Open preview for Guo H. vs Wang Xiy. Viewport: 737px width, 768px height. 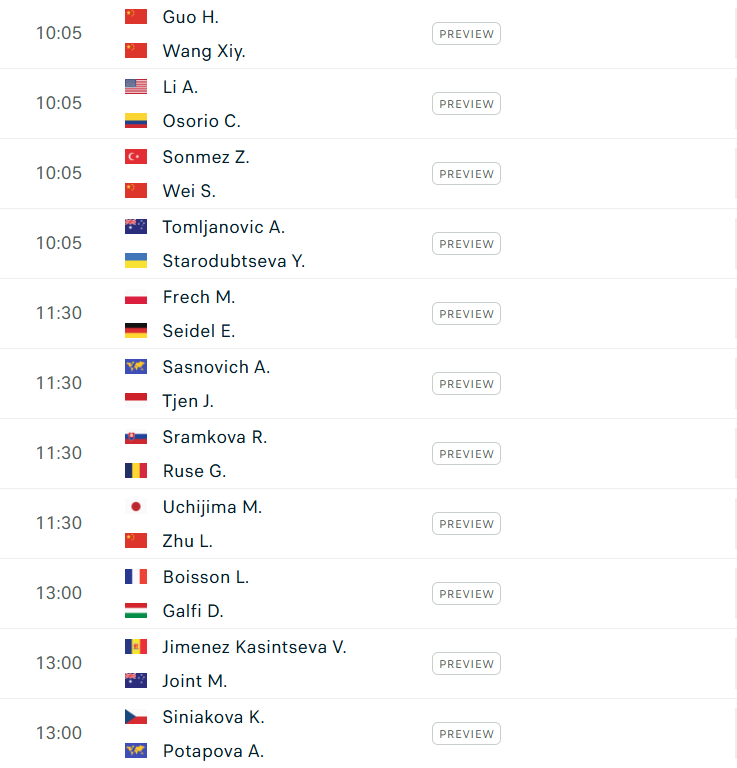tap(466, 34)
